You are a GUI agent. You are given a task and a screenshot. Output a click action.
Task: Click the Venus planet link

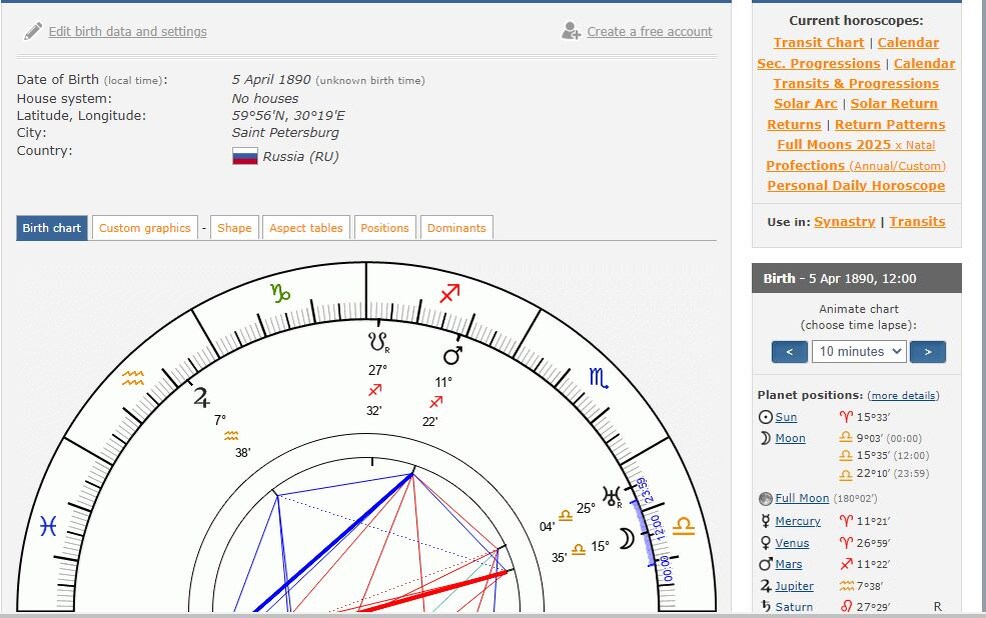tap(792, 543)
